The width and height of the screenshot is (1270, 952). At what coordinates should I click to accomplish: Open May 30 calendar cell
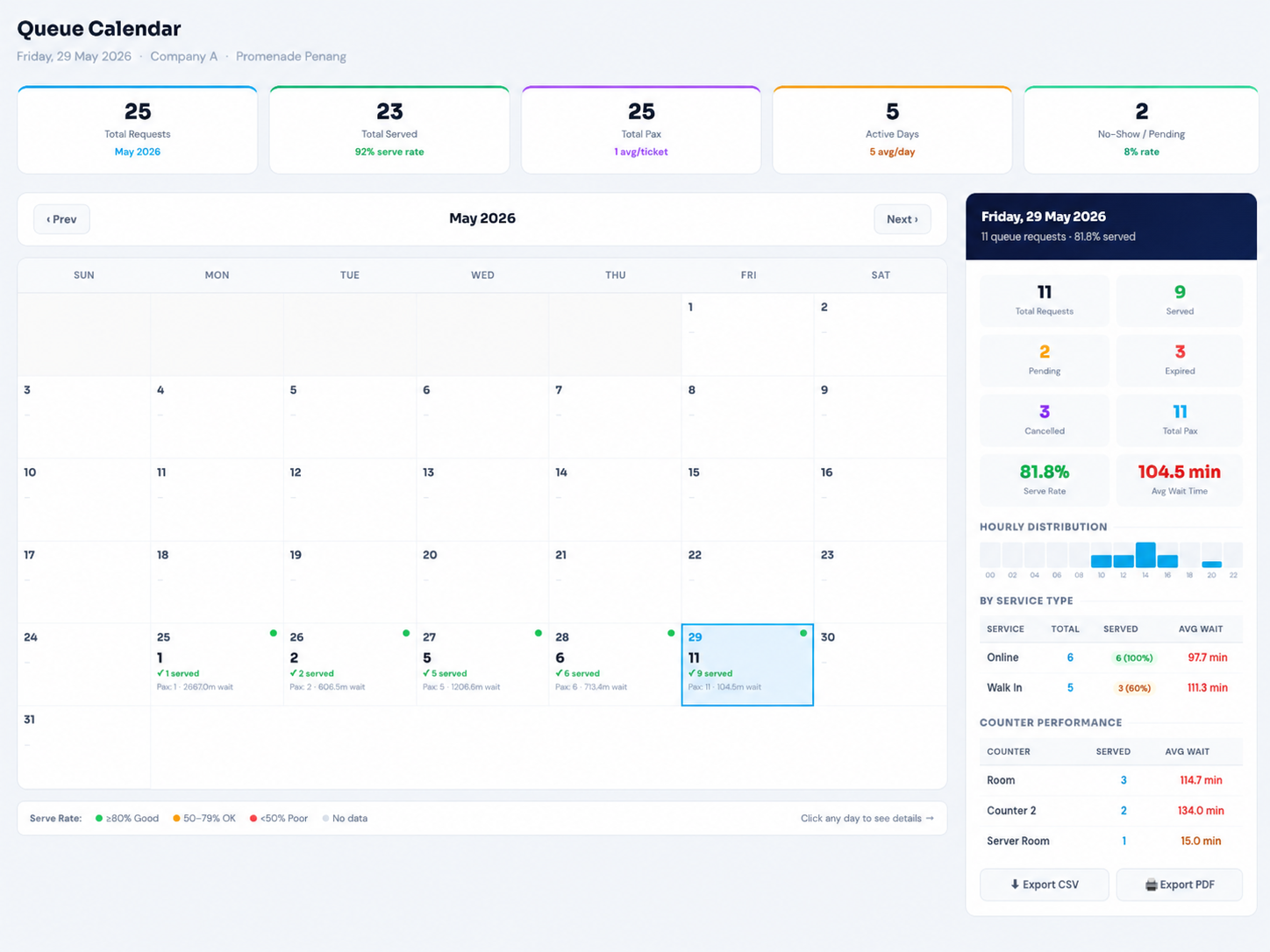(881, 664)
